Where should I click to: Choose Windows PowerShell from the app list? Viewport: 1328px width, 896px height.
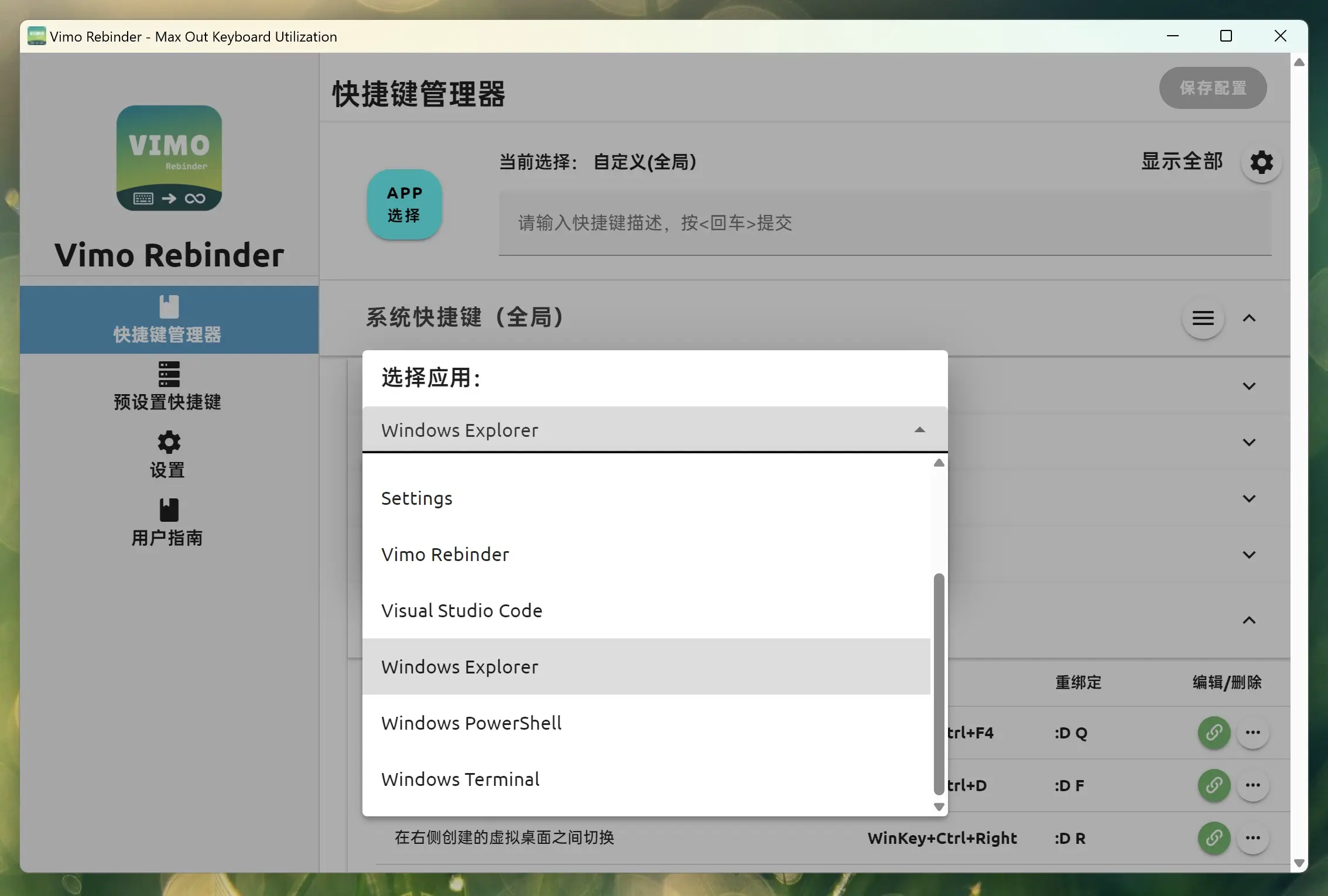pyautogui.click(x=646, y=723)
